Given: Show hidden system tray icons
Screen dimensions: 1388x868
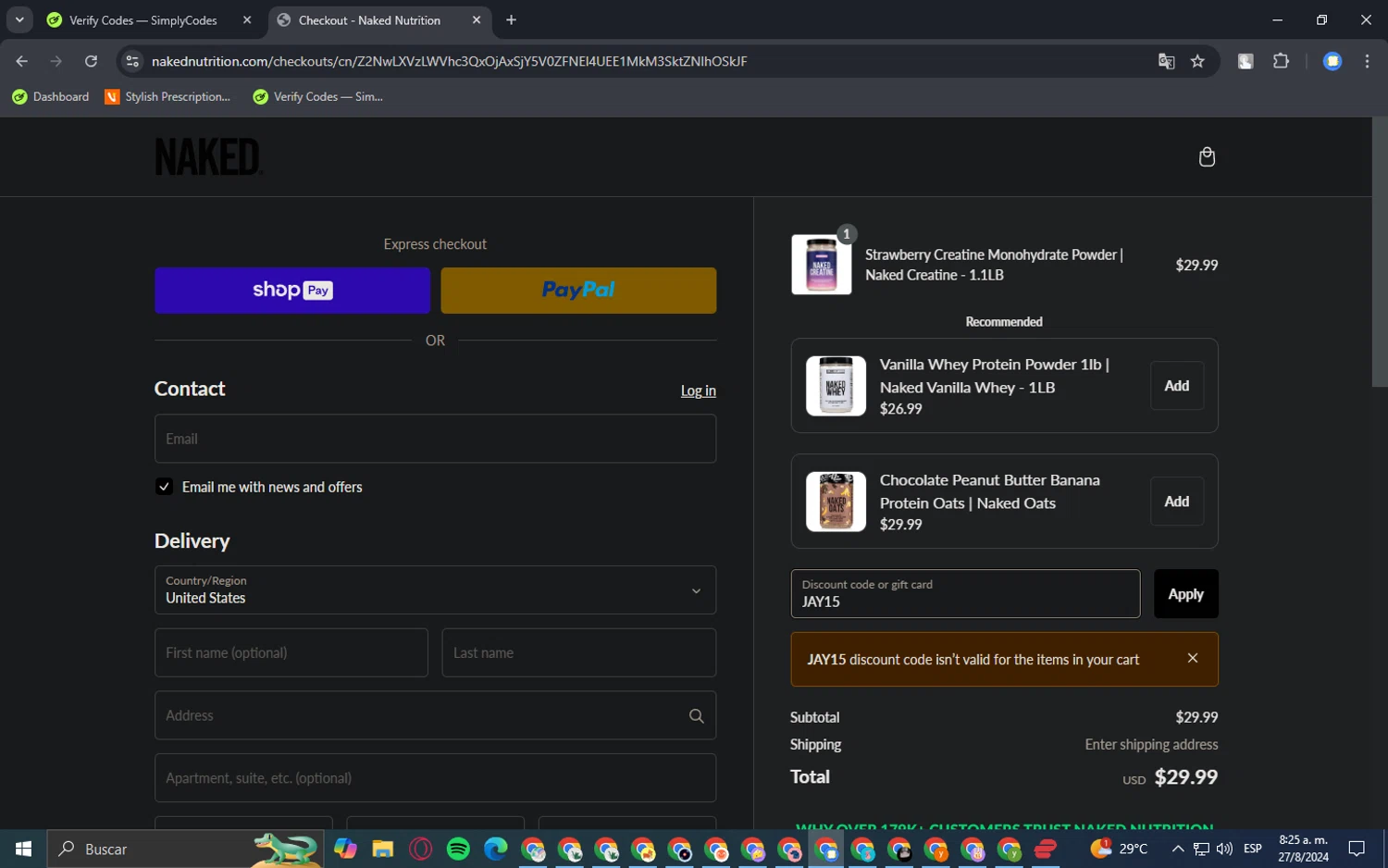Looking at the screenshot, I should [1178, 849].
